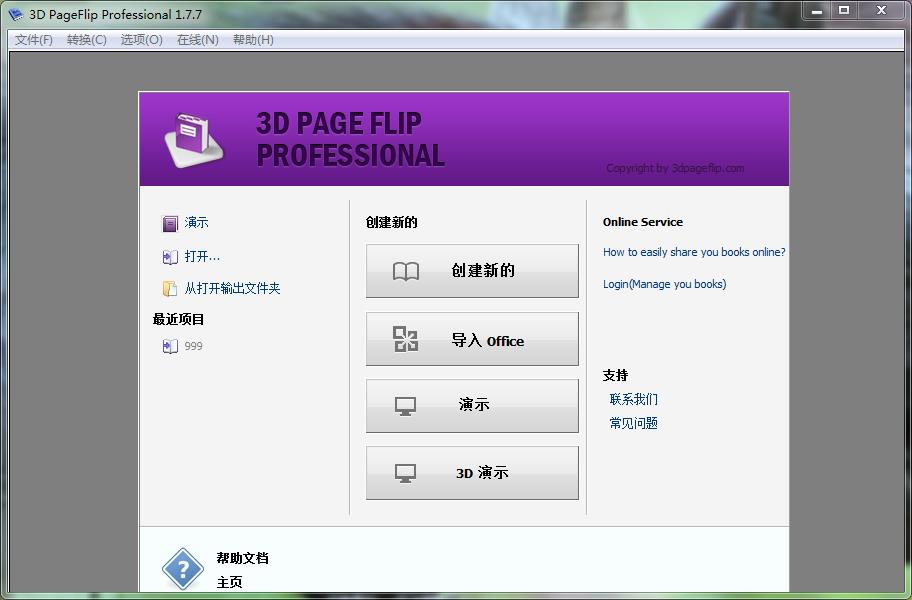Screen dimensions: 912x600
Task: Click 从打开输出文件夹 link
Action: tap(232, 288)
